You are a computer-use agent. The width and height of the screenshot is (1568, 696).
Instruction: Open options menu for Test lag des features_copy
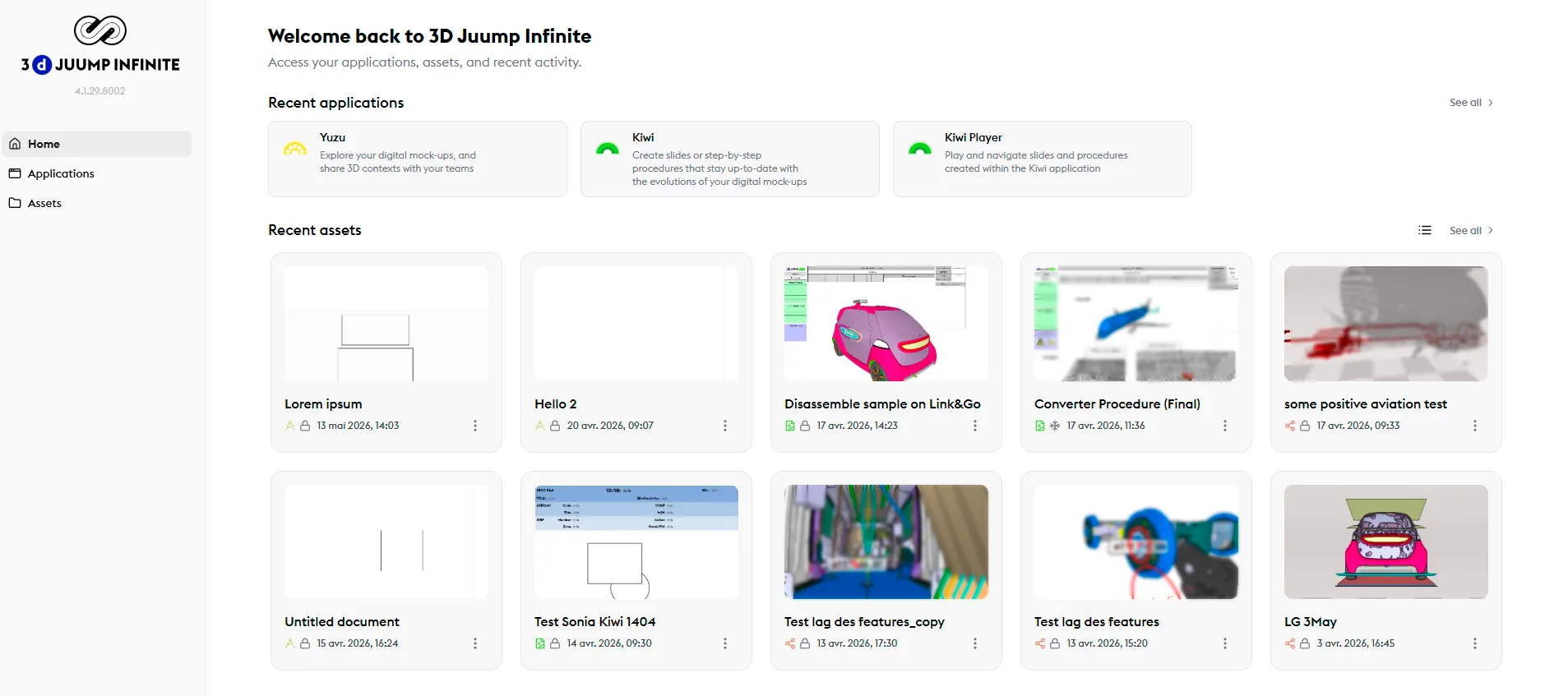point(975,643)
